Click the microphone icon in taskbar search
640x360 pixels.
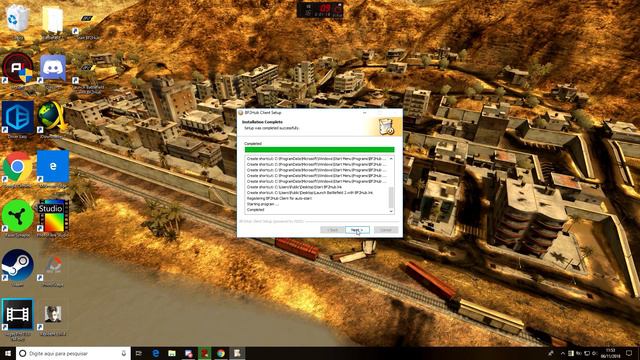point(124,353)
